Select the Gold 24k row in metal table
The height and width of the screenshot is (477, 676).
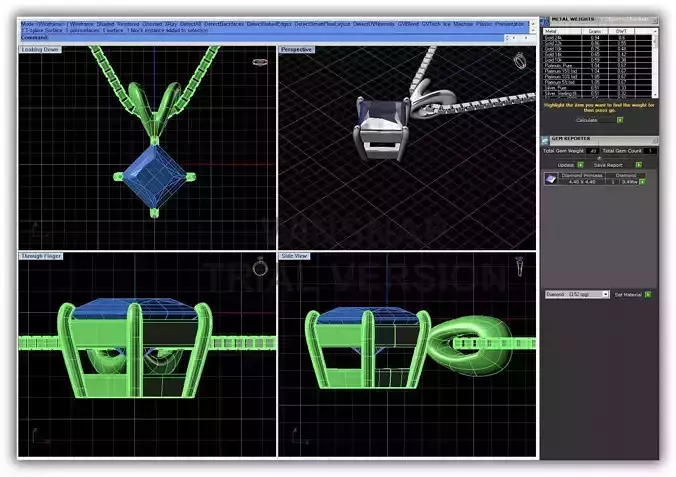[x=597, y=38]
